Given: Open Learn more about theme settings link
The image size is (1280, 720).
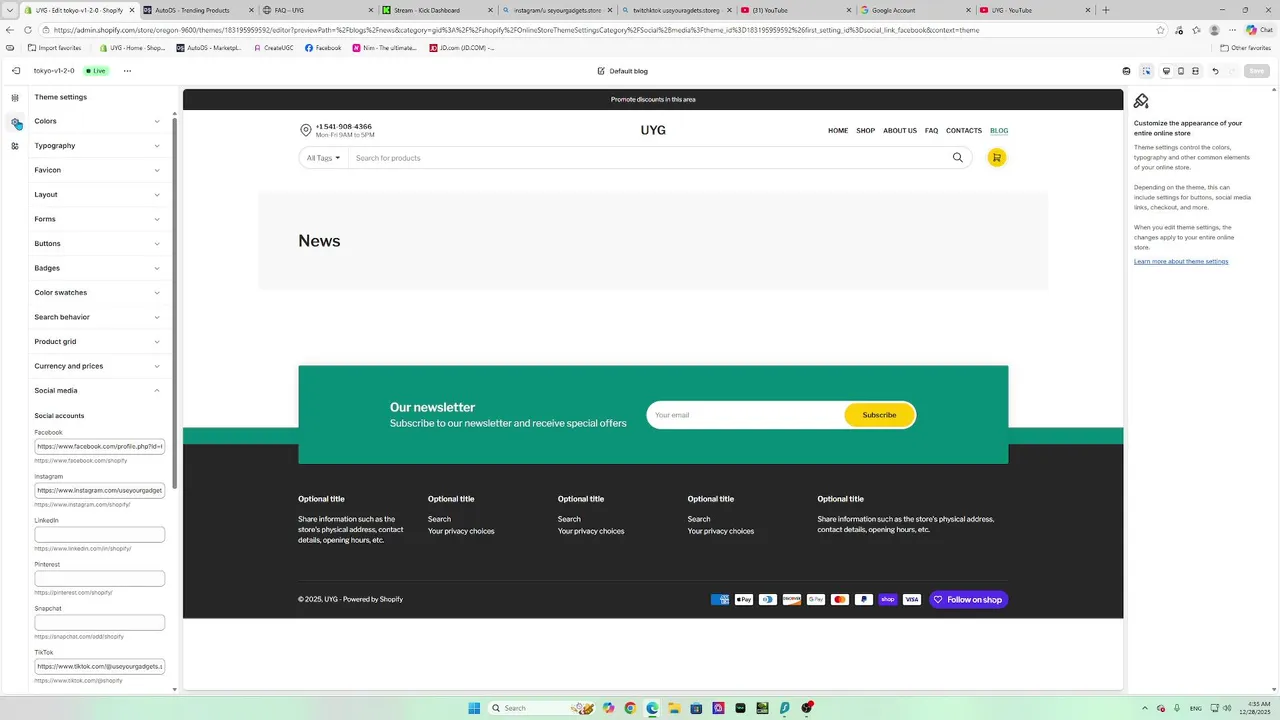Looking at the screenshot, I should [1181, 262].
